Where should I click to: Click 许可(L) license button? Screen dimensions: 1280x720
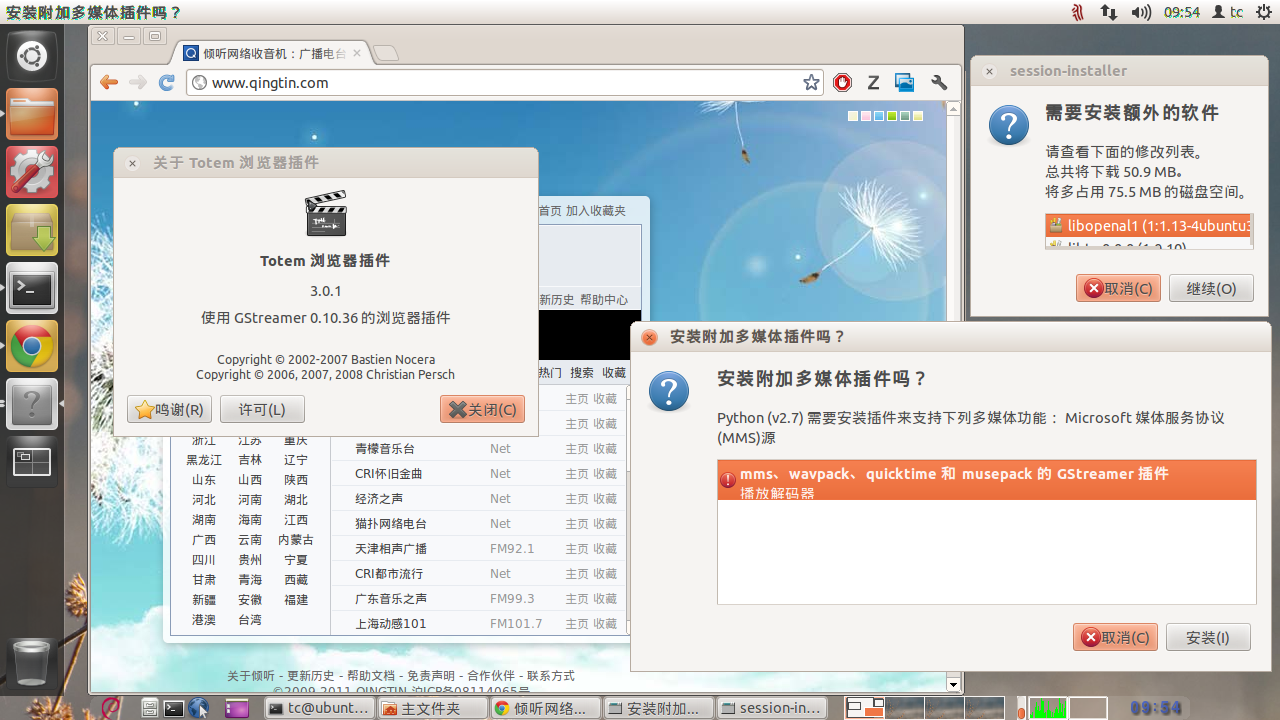tap(262, 409)
